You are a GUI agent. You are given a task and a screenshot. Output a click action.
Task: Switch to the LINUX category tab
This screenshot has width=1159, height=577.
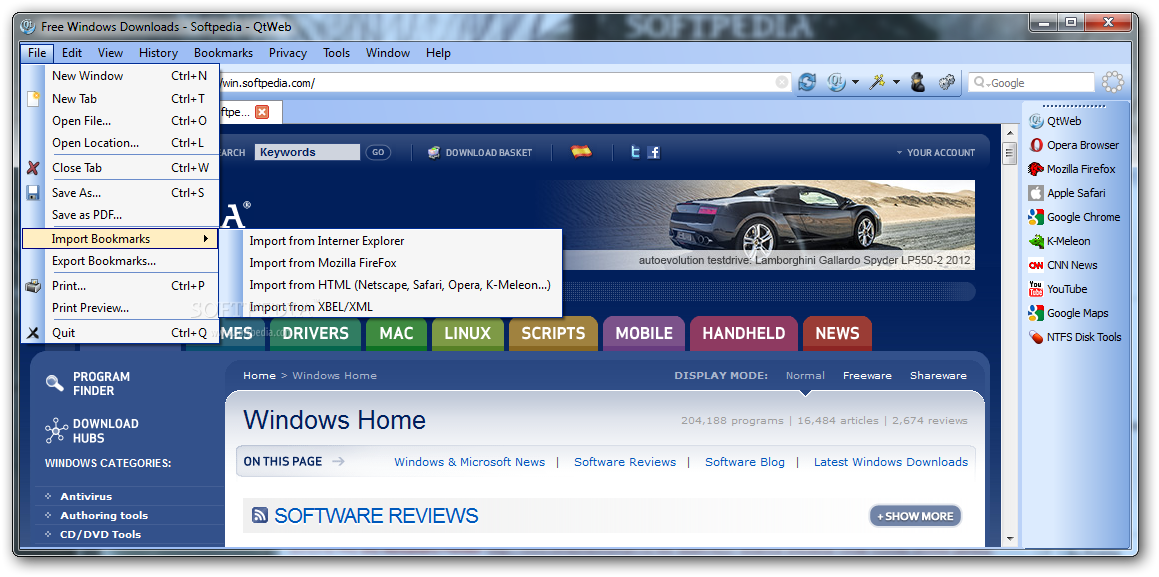click(468, 333)
